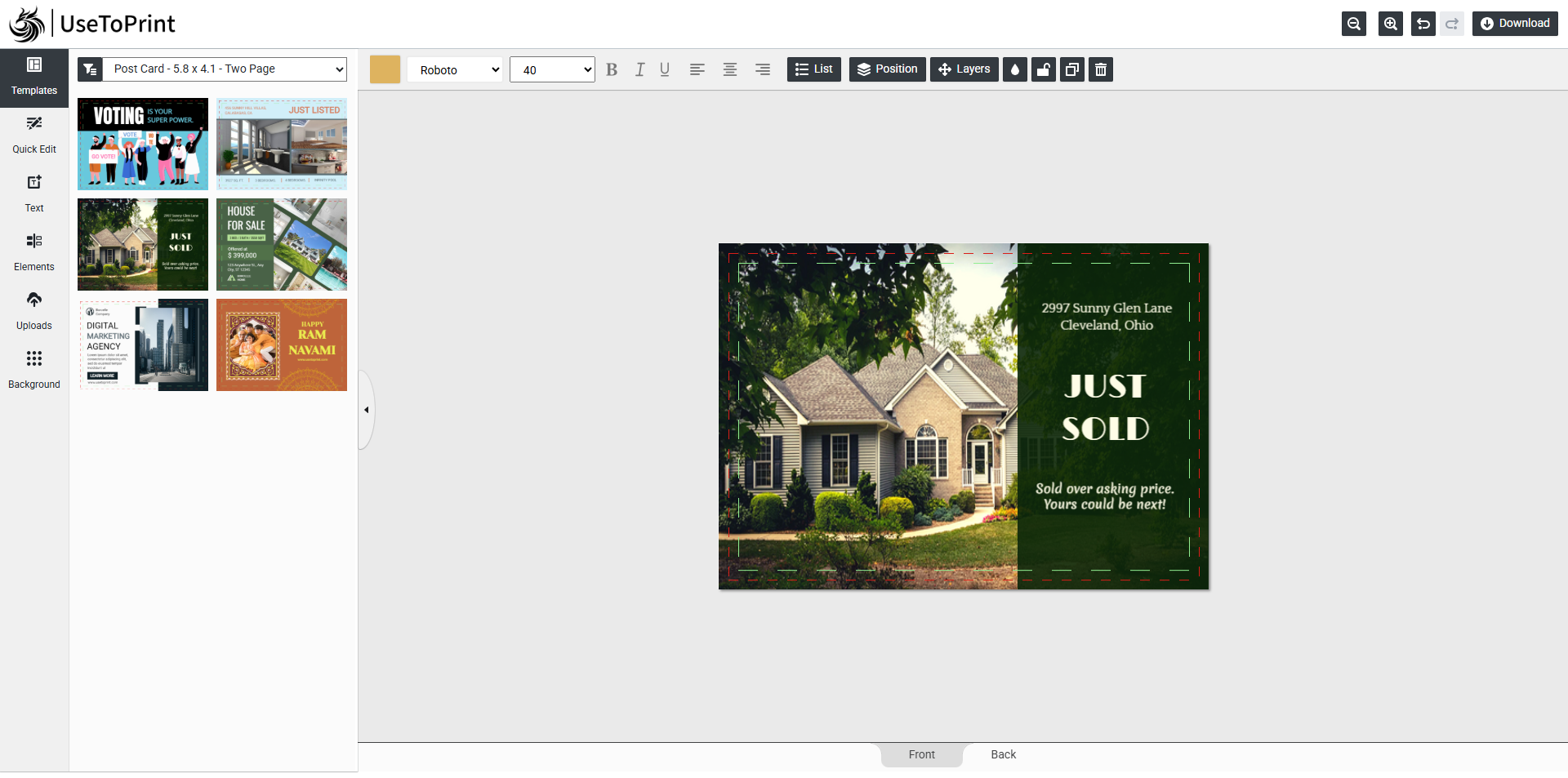Open the opacity droplet tool
The image size is (1568, 778).
(1015, 69)
